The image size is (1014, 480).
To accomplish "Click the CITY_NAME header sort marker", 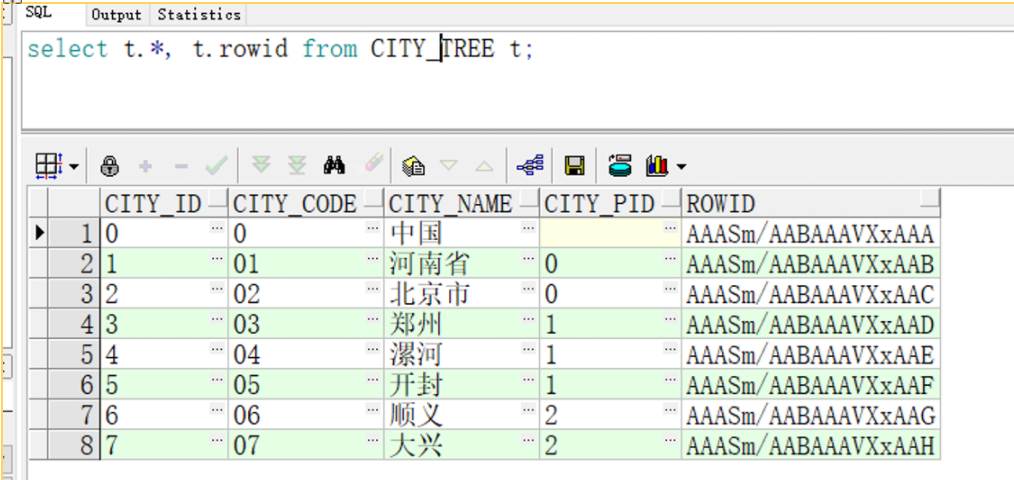I will click(x=529, y=197).
